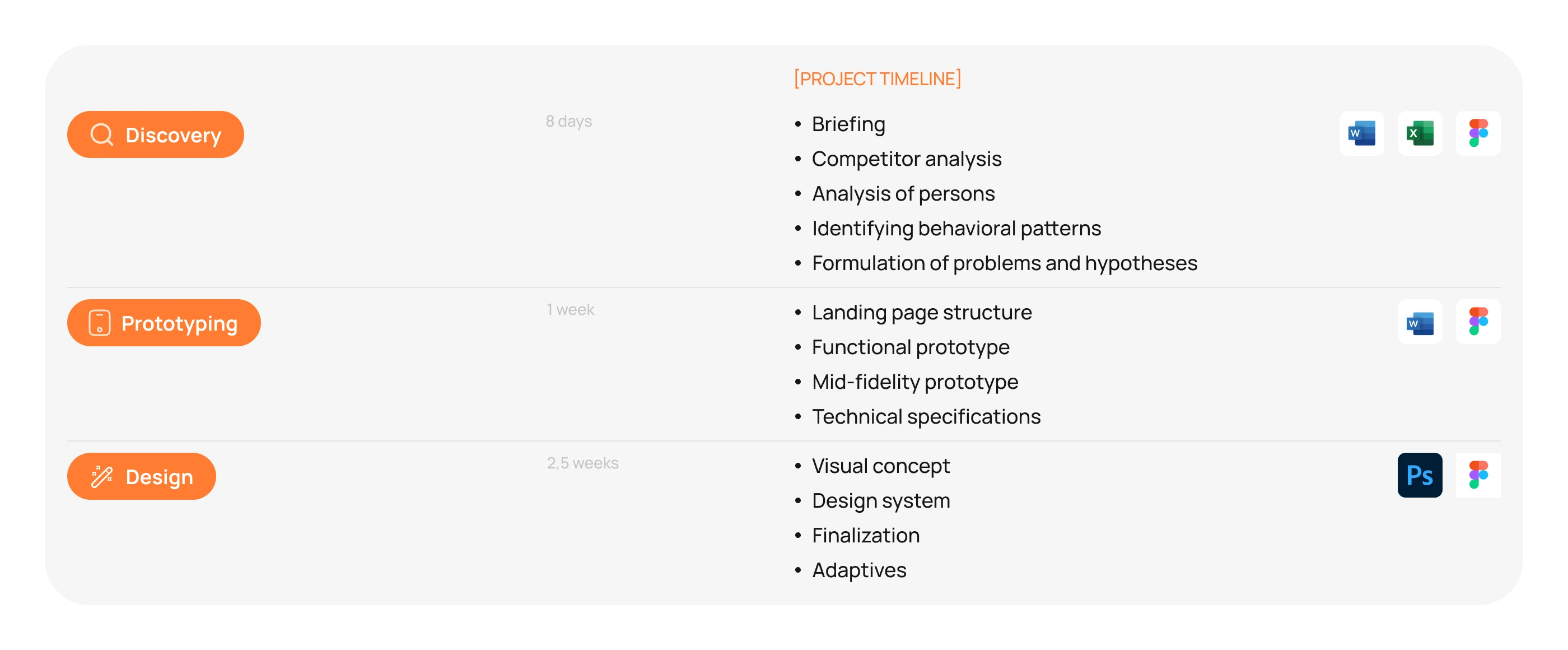Click the magic wand icon in Design badge
This screenshot has height=650, width=1568.
tap(102, 476)
